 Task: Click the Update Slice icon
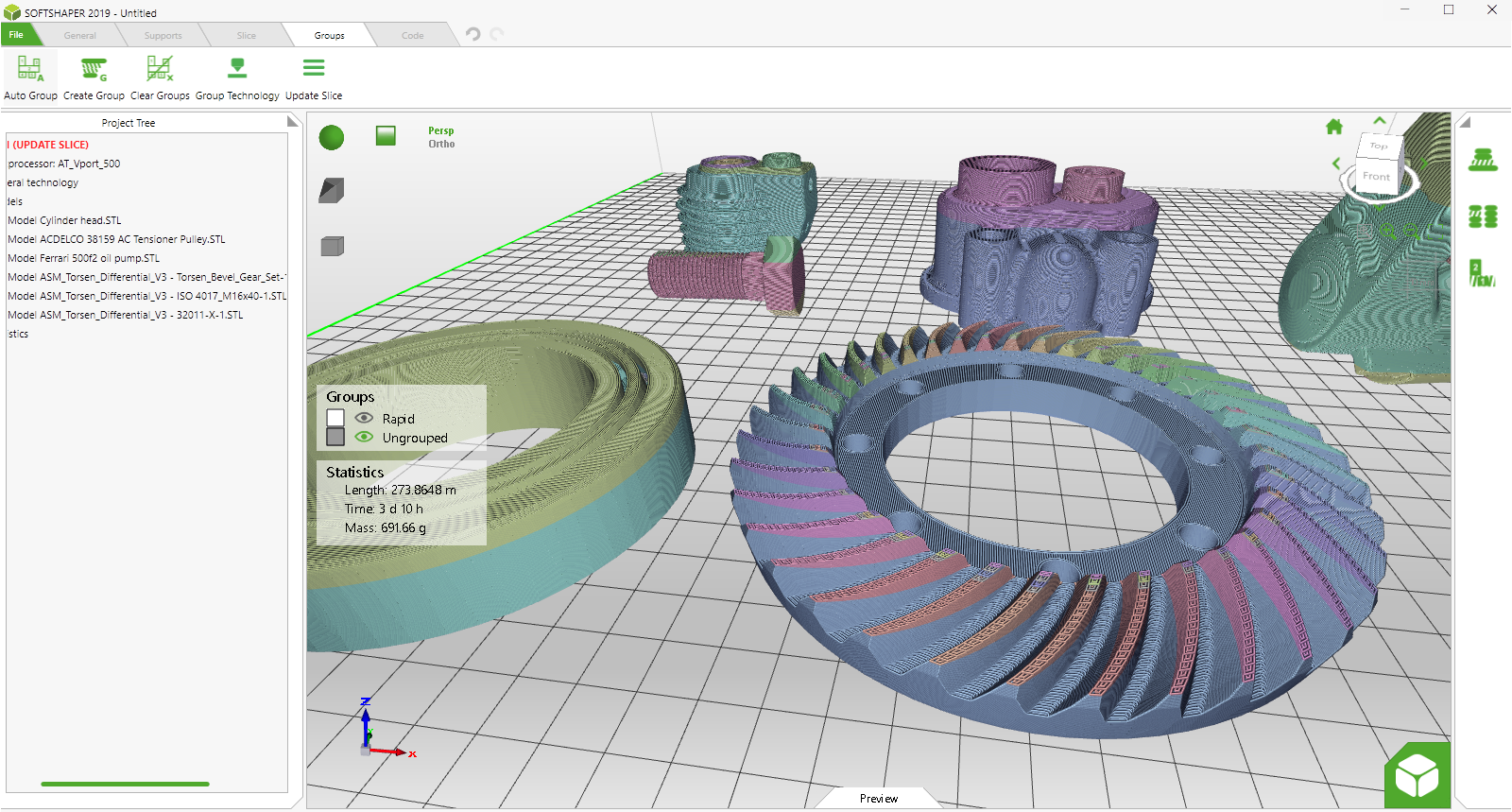tap(314, 68)
